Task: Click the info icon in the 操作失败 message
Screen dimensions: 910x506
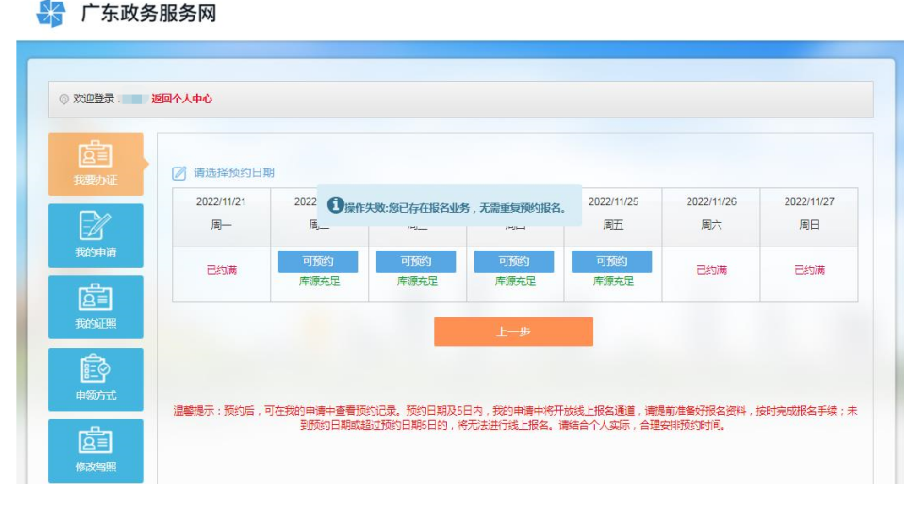Action: click(335, 205)
